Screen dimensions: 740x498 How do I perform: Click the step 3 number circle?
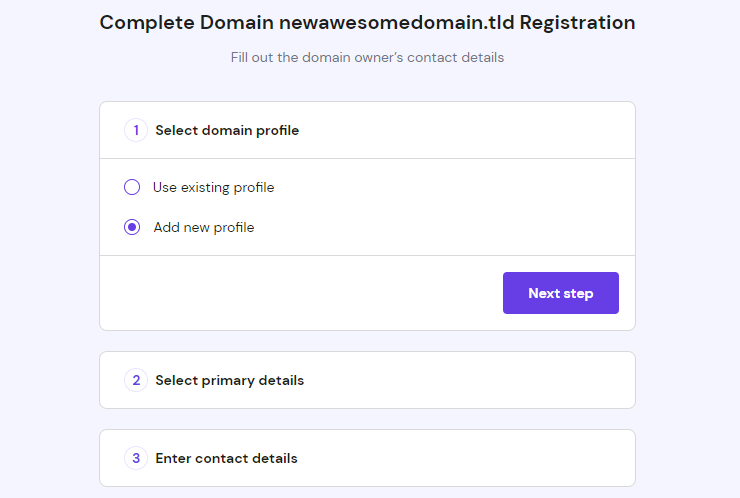coord(136,458)
